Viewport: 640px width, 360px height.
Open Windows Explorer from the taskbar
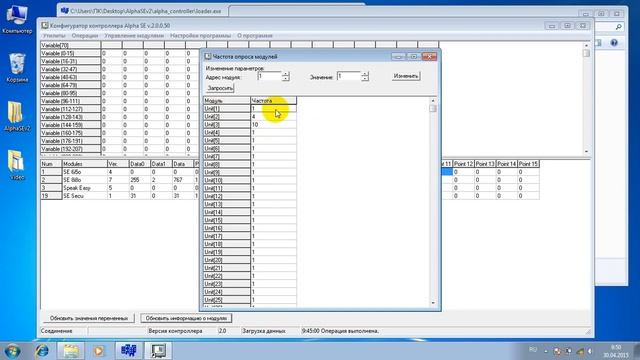tap(71, 351)
